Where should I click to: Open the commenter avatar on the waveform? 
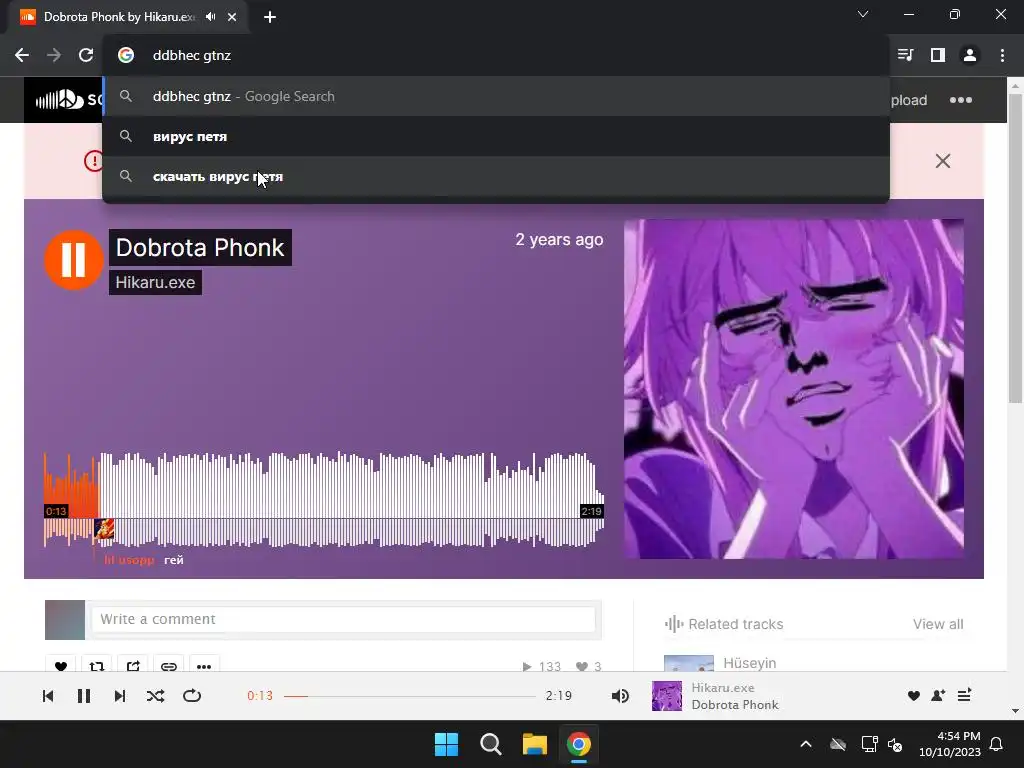(104, 529)
